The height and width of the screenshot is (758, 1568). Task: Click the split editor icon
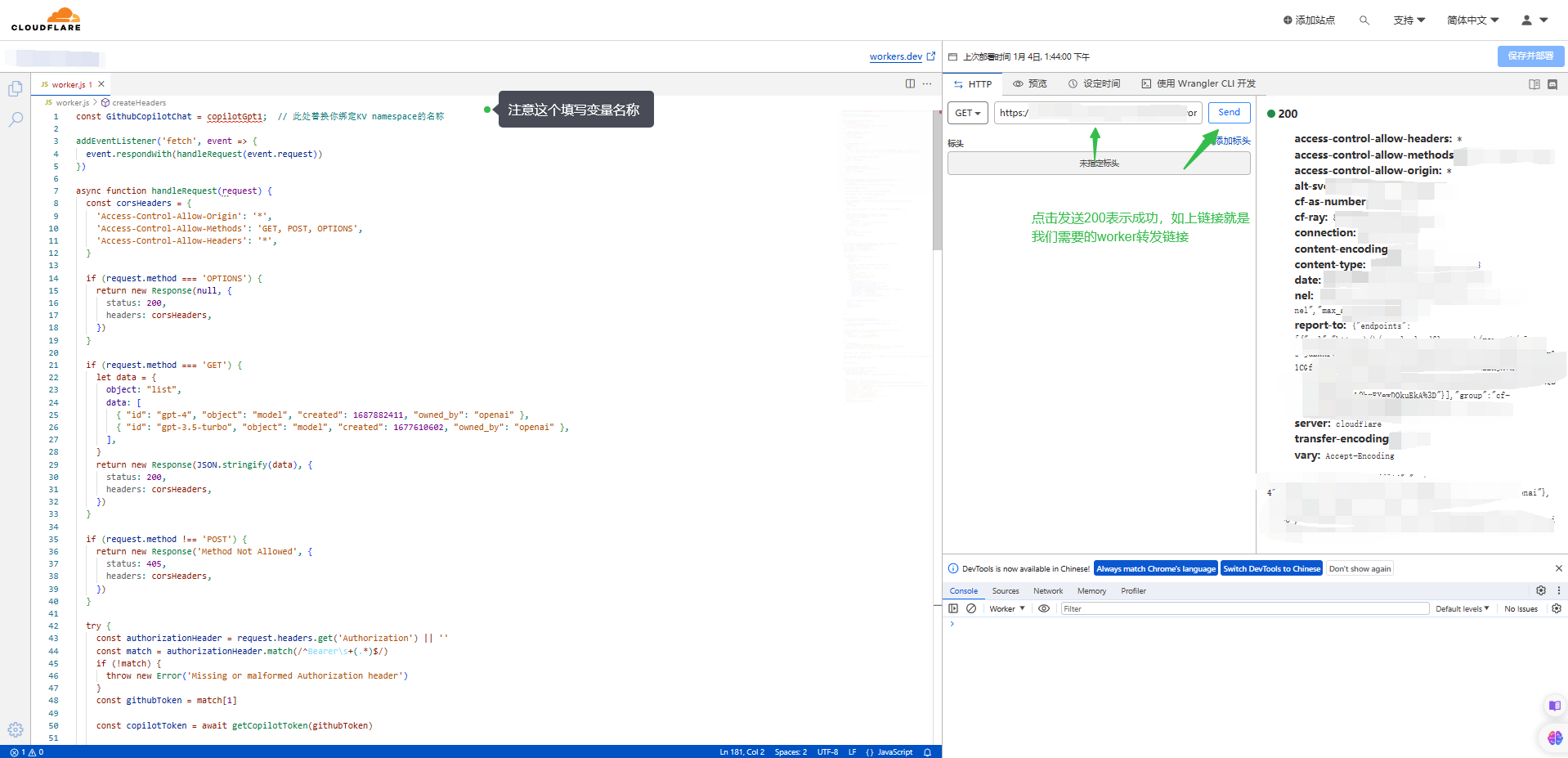(x=910, y=83)
